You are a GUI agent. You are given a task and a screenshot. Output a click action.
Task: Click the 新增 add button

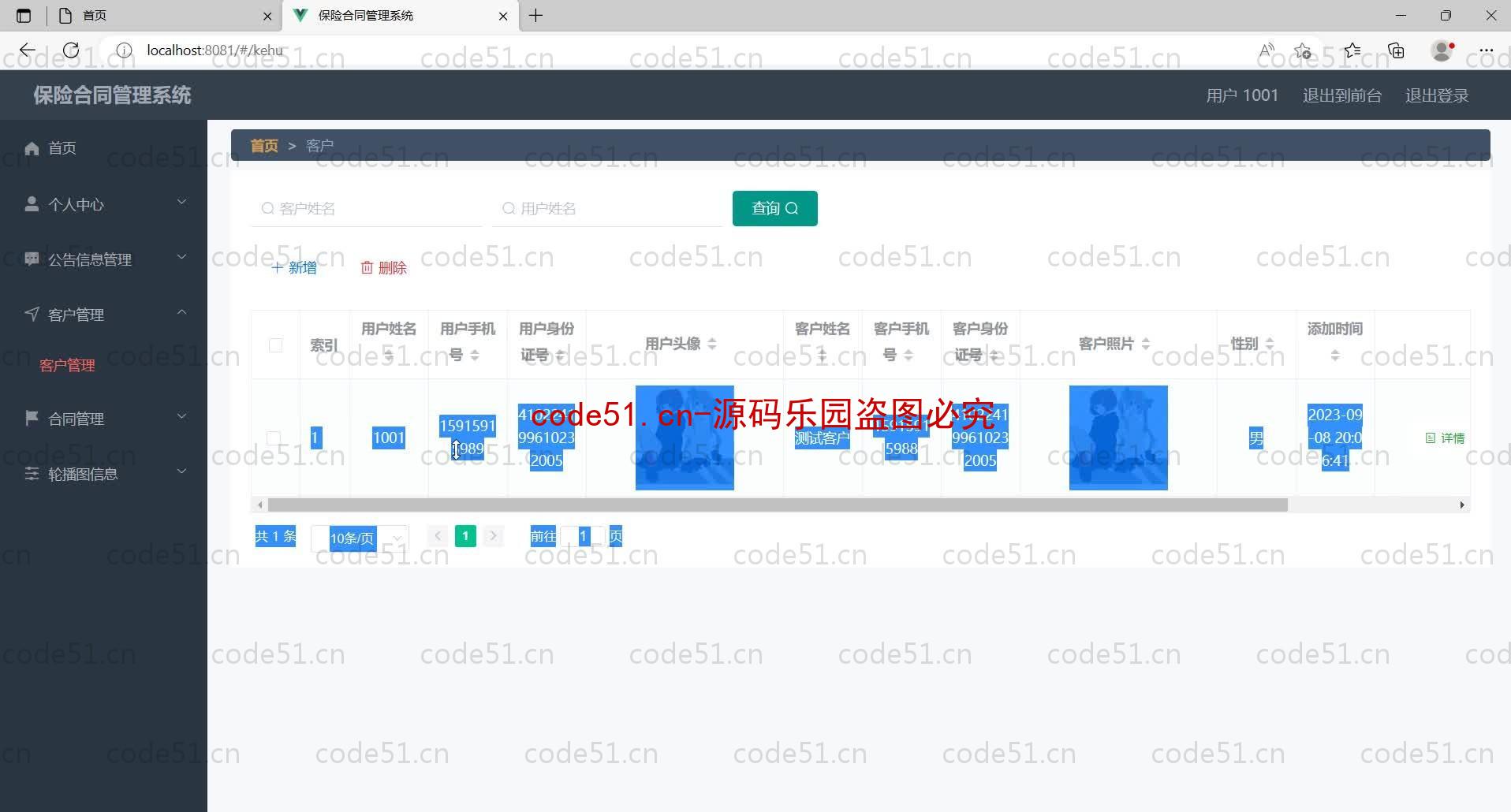[x=294, y=268]
